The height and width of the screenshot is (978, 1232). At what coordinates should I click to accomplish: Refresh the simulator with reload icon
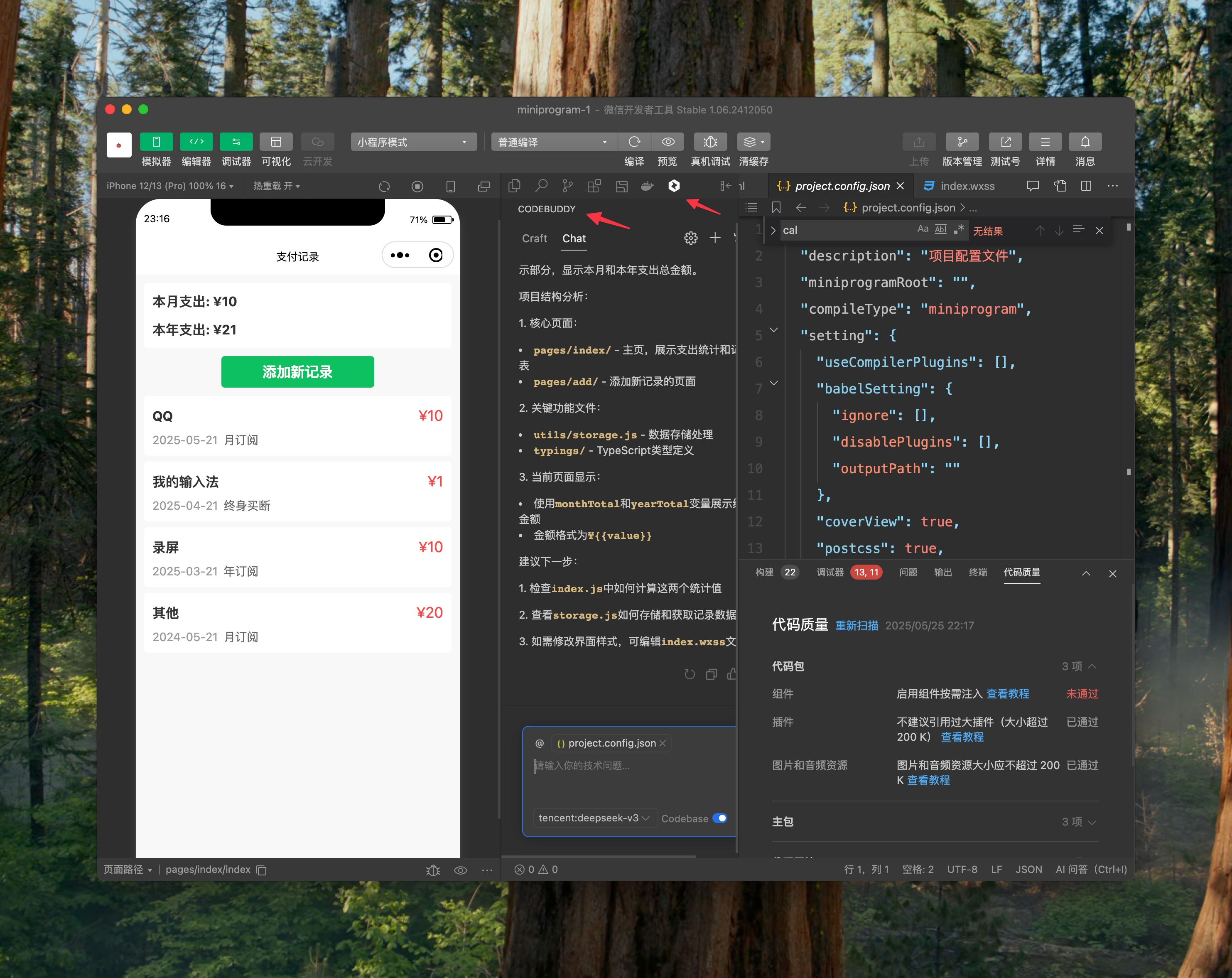pyautogui.click(x=384, y=187)
